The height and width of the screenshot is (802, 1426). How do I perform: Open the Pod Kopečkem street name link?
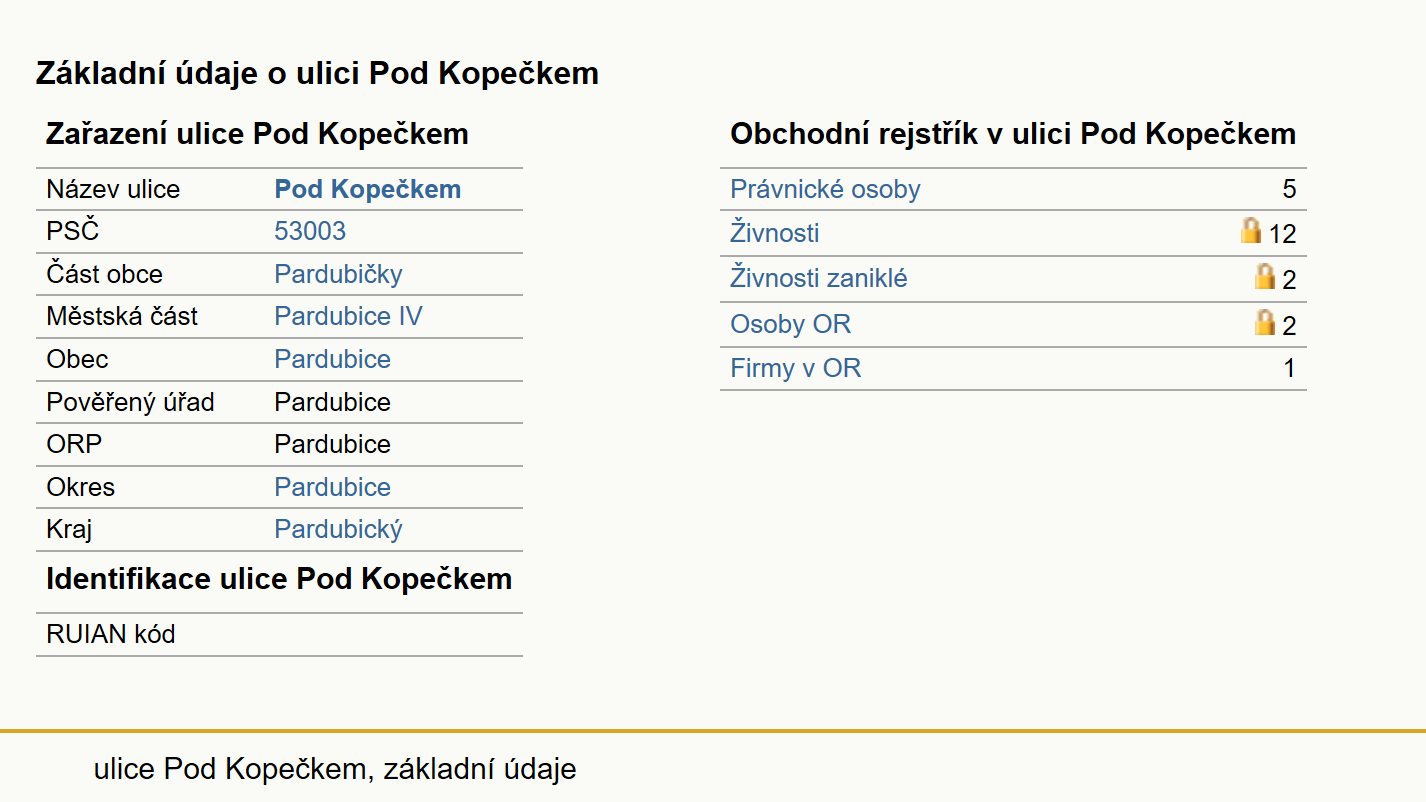[368, 189]
